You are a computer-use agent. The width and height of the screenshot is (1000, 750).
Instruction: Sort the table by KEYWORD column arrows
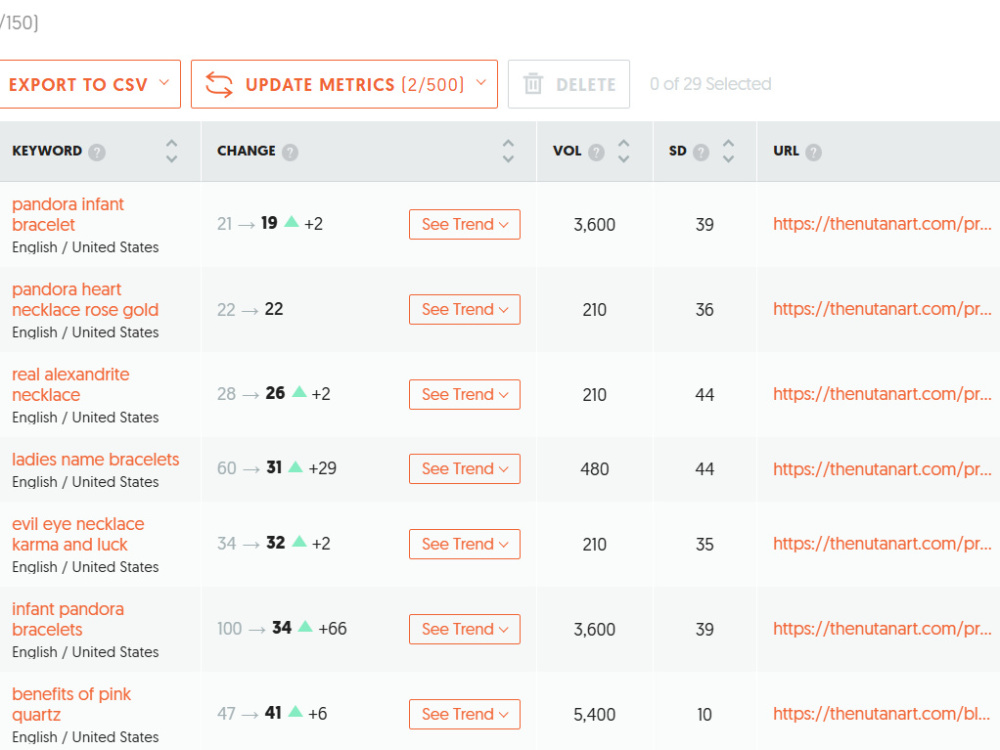click(x=172, y=152)
